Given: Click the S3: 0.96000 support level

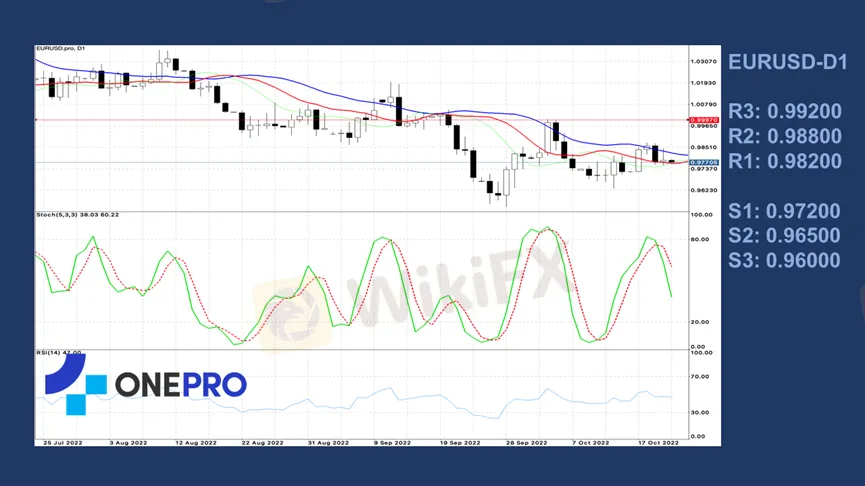Looking at the screenshot, I should [784, 261].
